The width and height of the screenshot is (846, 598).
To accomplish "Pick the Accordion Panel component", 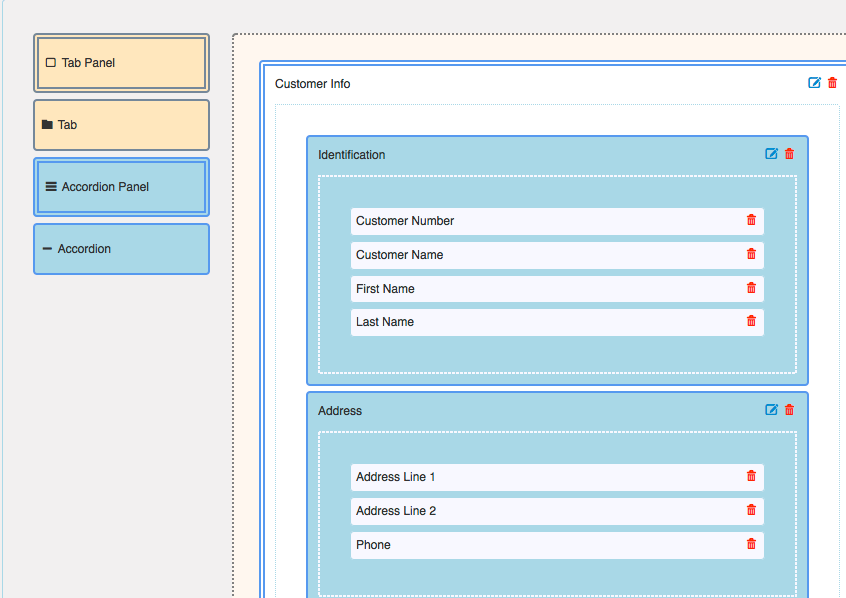I will coord(121,187).
